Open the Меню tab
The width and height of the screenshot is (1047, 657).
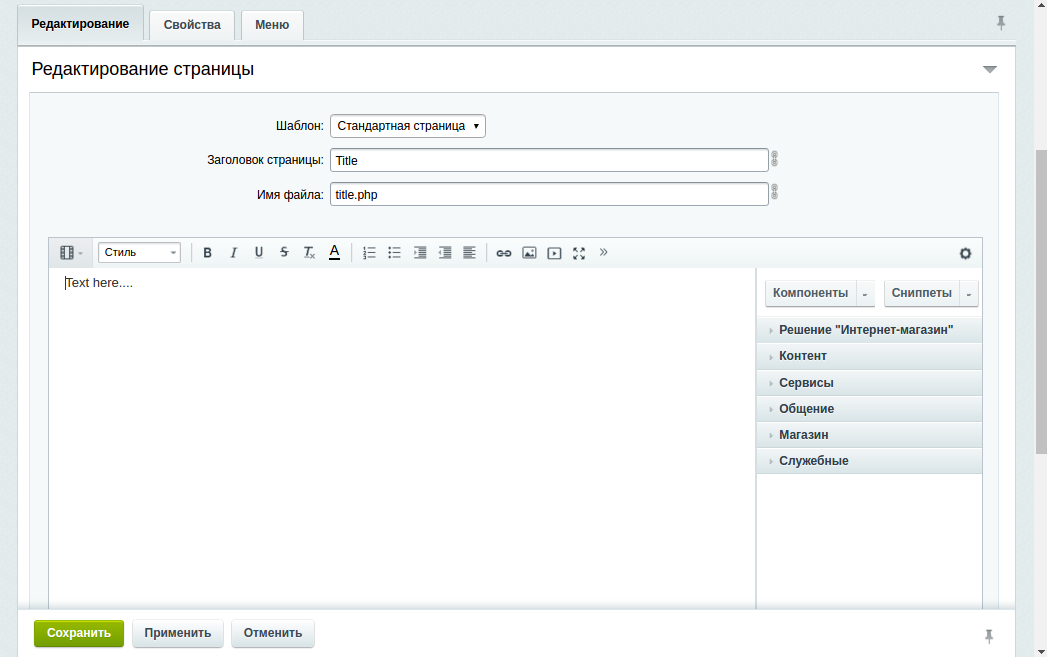click(272, 25)
